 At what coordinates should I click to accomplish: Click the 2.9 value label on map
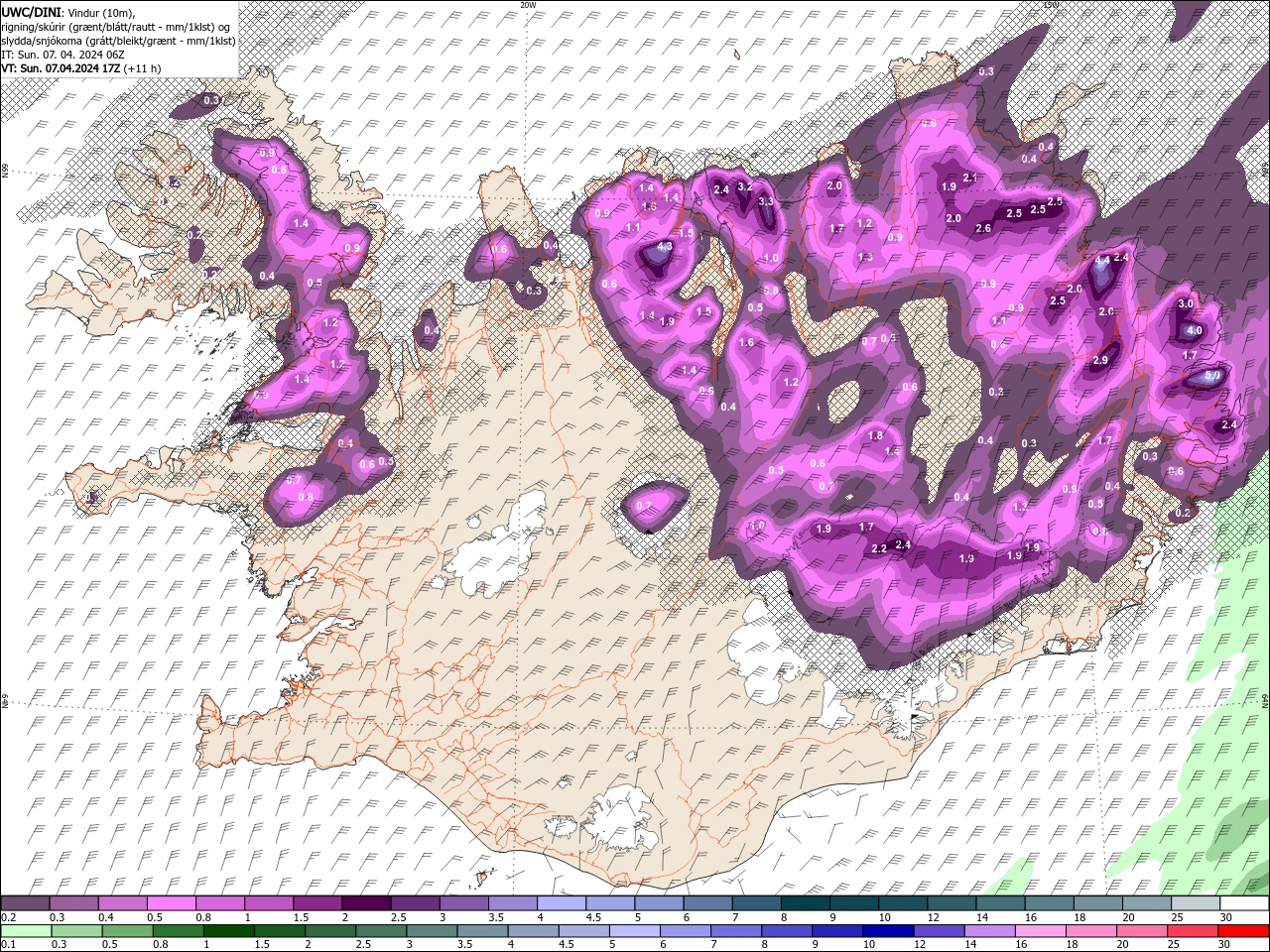point(1100,361)
